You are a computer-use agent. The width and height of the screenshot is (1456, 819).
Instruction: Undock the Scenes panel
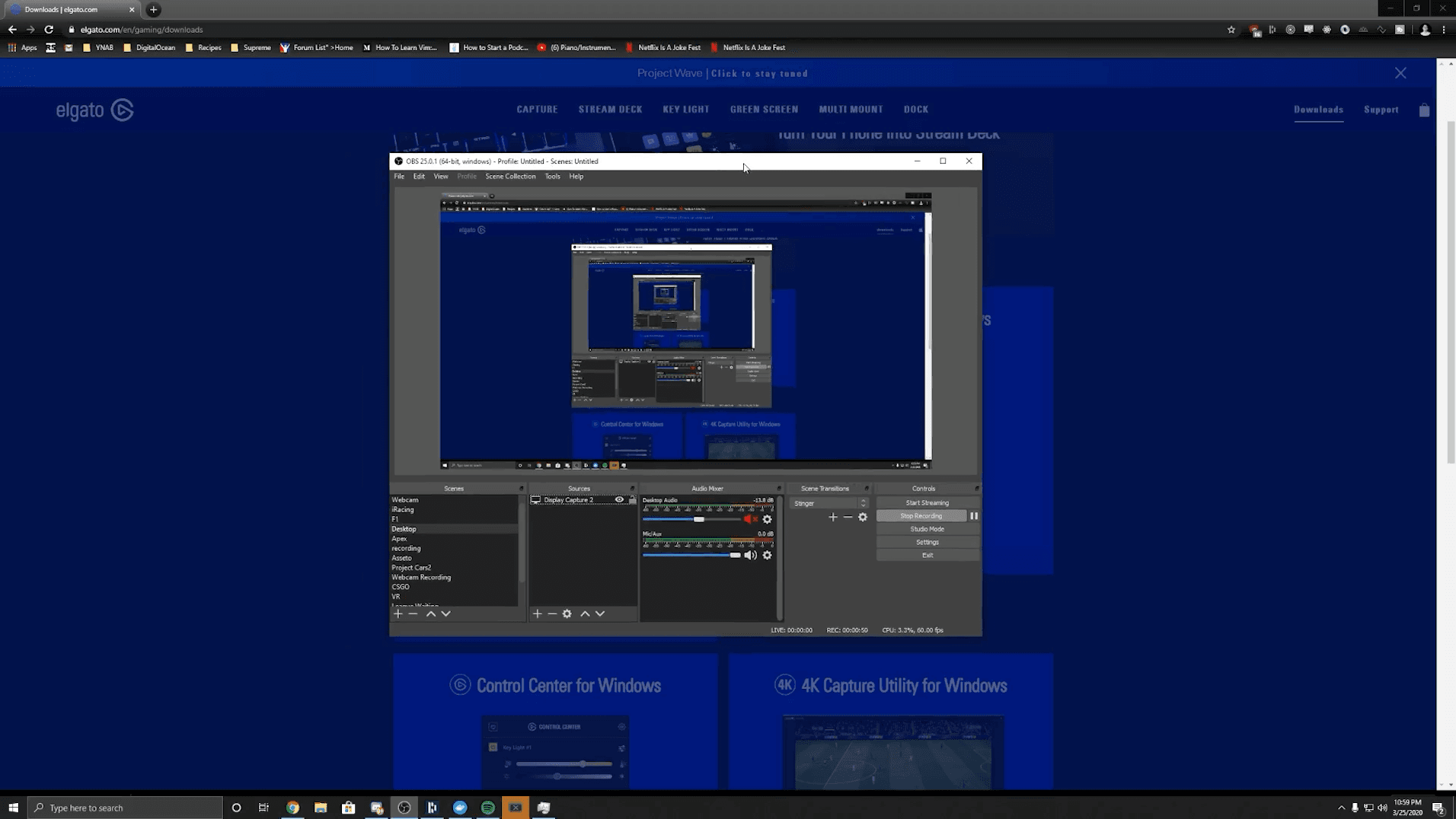(x=522, y=489)
